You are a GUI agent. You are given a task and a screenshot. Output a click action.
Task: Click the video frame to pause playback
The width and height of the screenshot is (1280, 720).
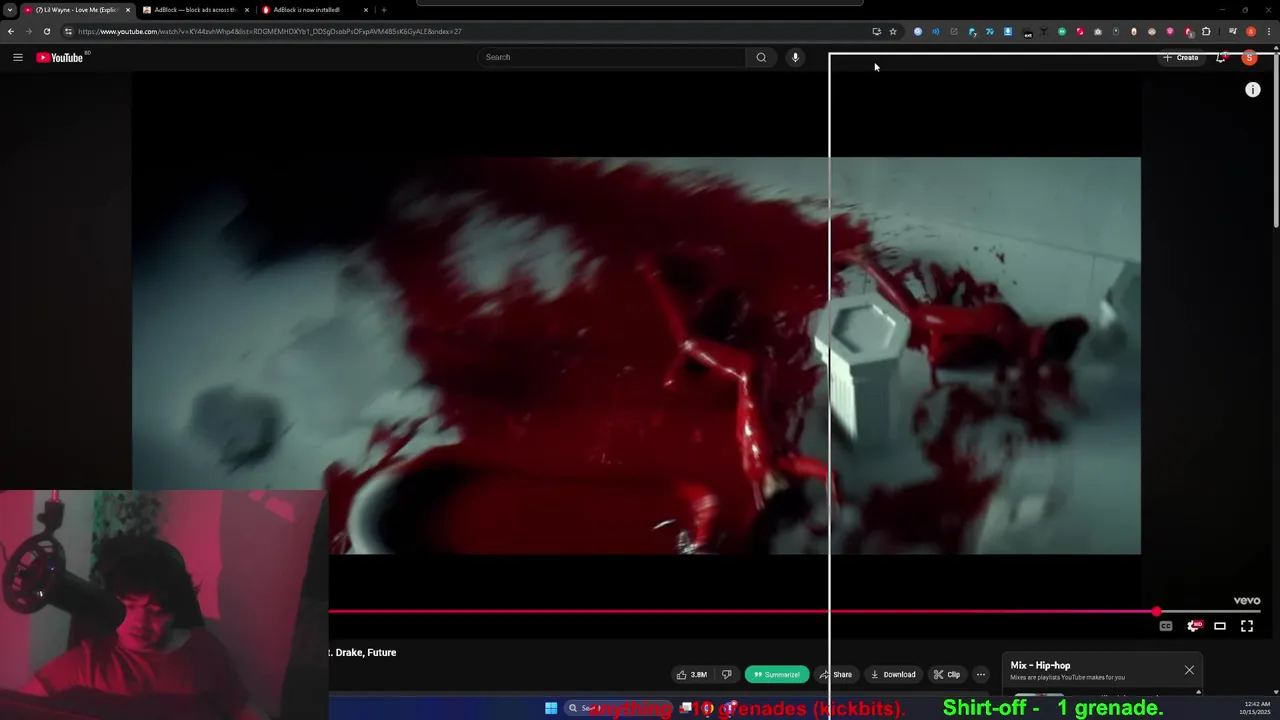click(636, 355)
